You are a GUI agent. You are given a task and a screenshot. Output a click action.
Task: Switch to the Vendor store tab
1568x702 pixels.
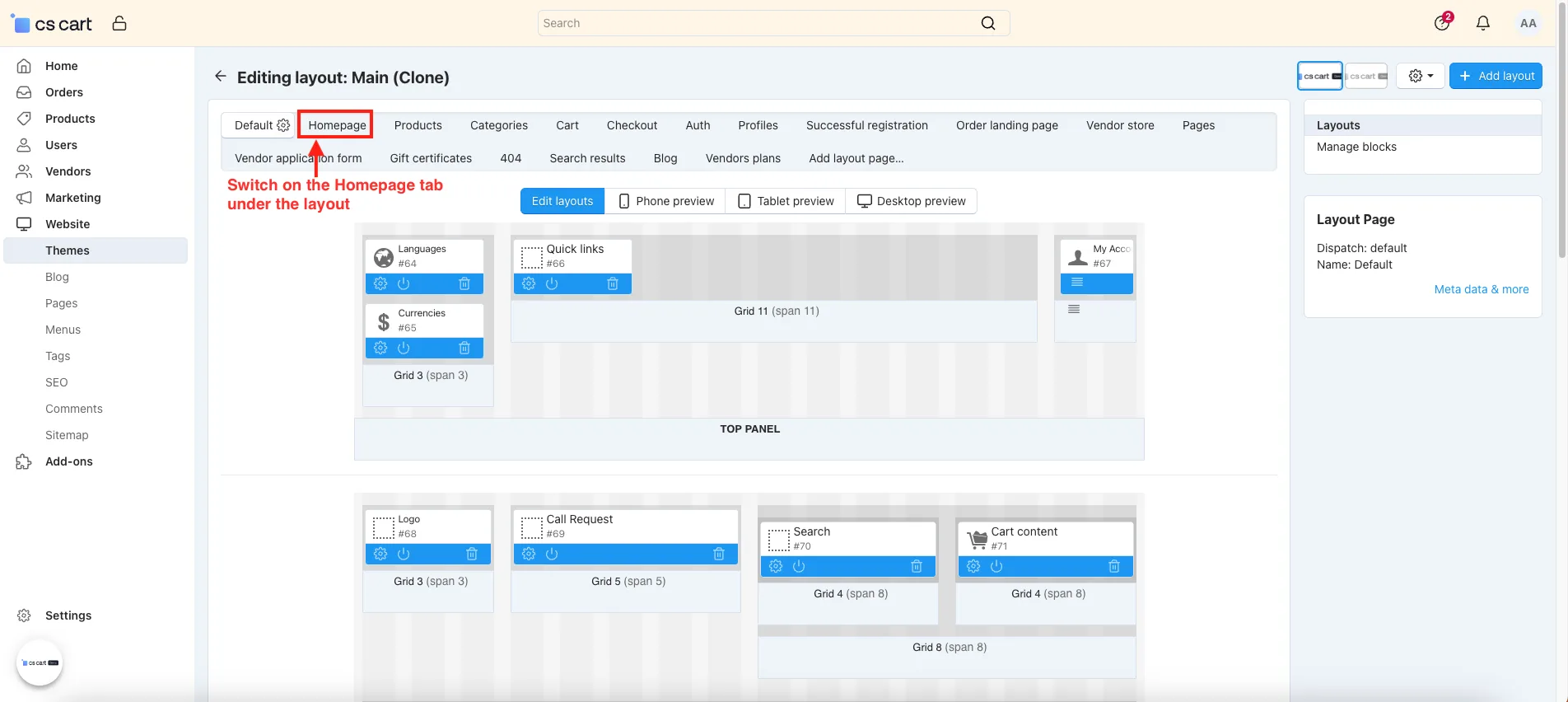pyautogui.click(x=1120, y=125)
